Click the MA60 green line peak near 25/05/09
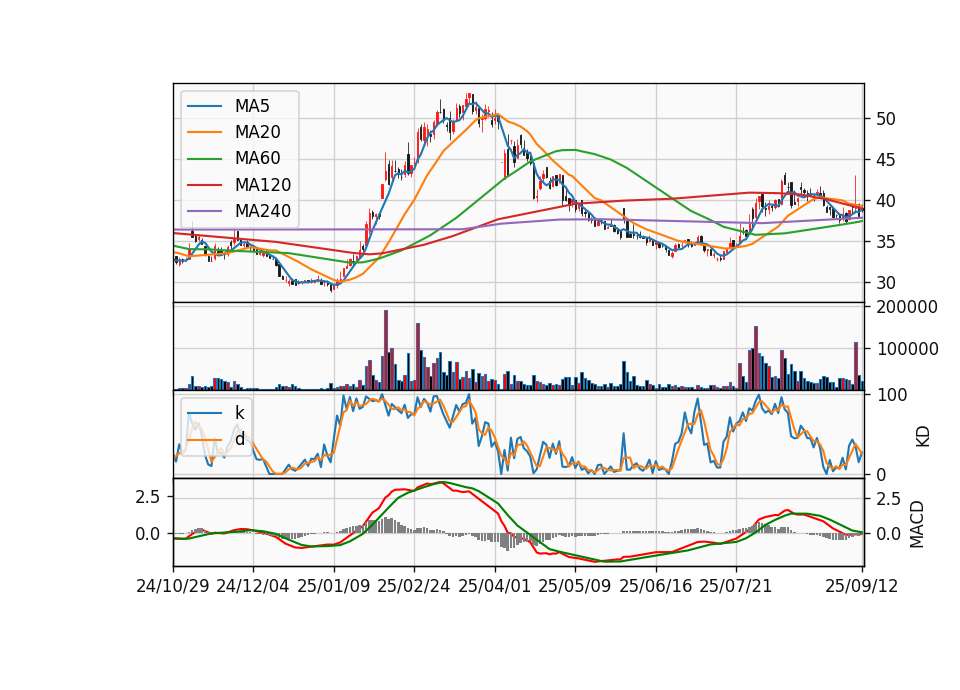 [571, 149]
